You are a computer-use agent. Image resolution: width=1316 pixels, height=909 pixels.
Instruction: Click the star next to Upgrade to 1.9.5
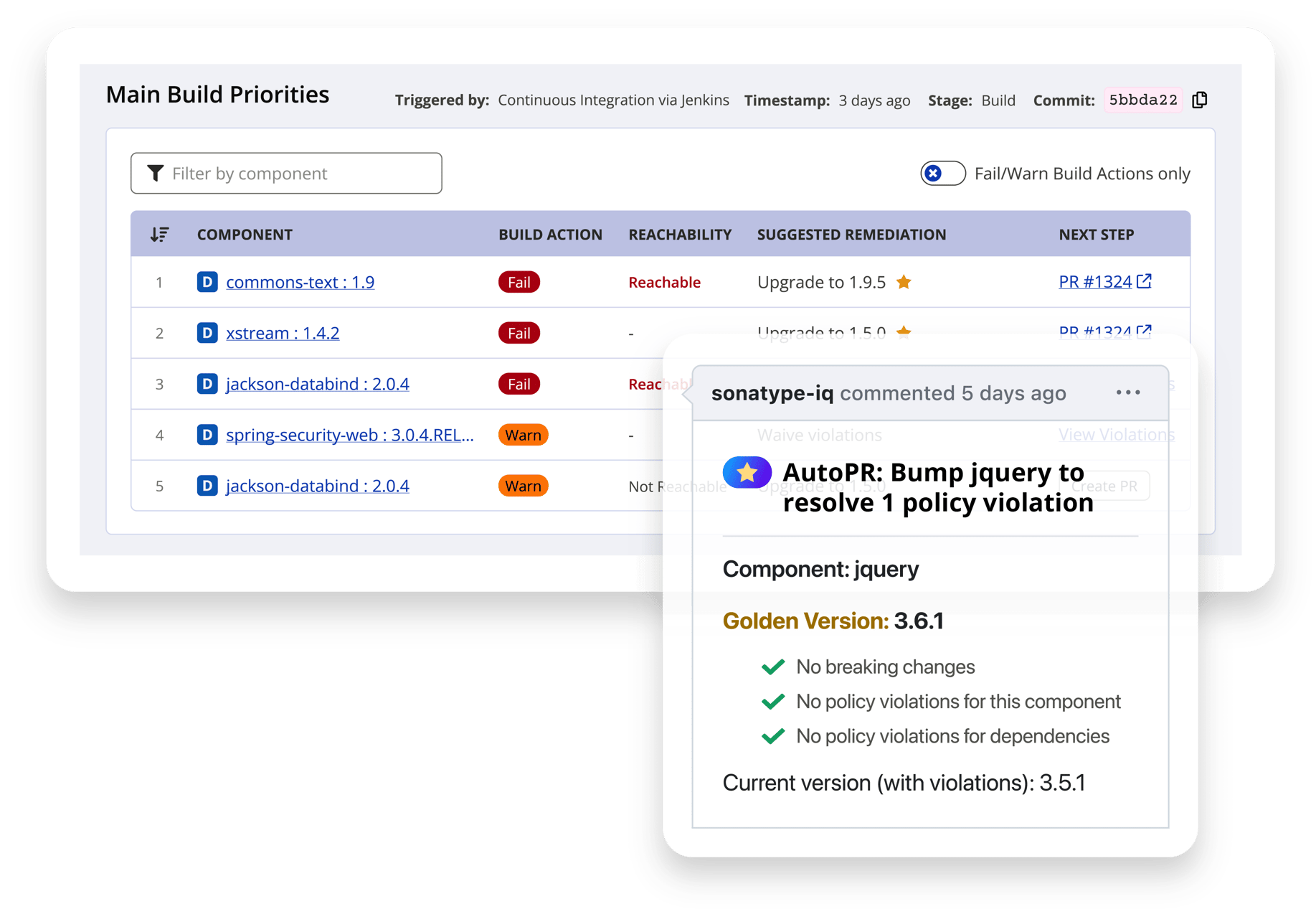pos(904,282)
